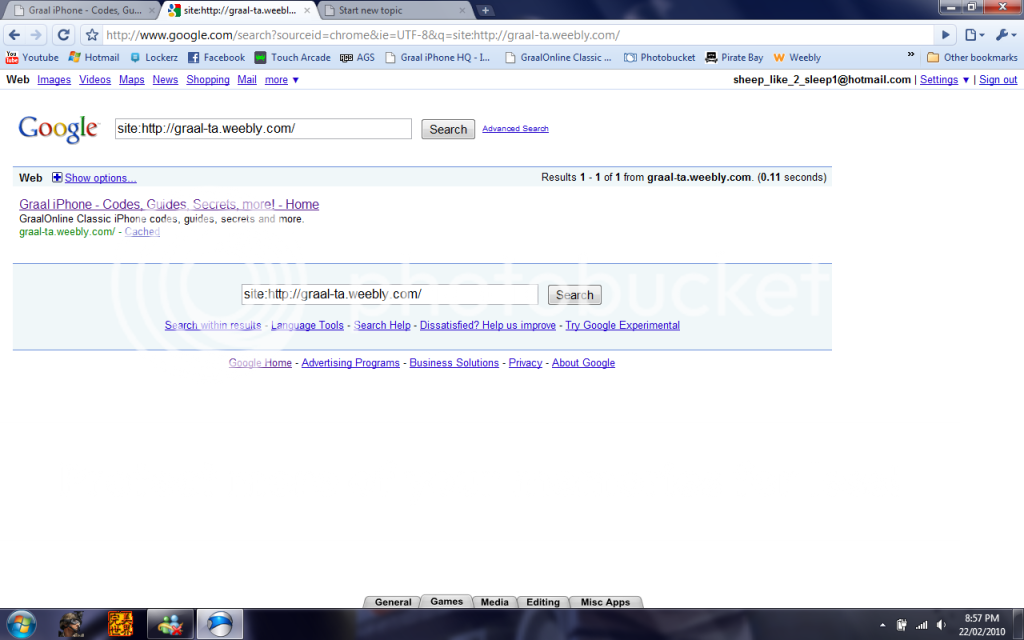Open the Images search category
This screenshot has height=640, width=1024.
tap(54, 80)
